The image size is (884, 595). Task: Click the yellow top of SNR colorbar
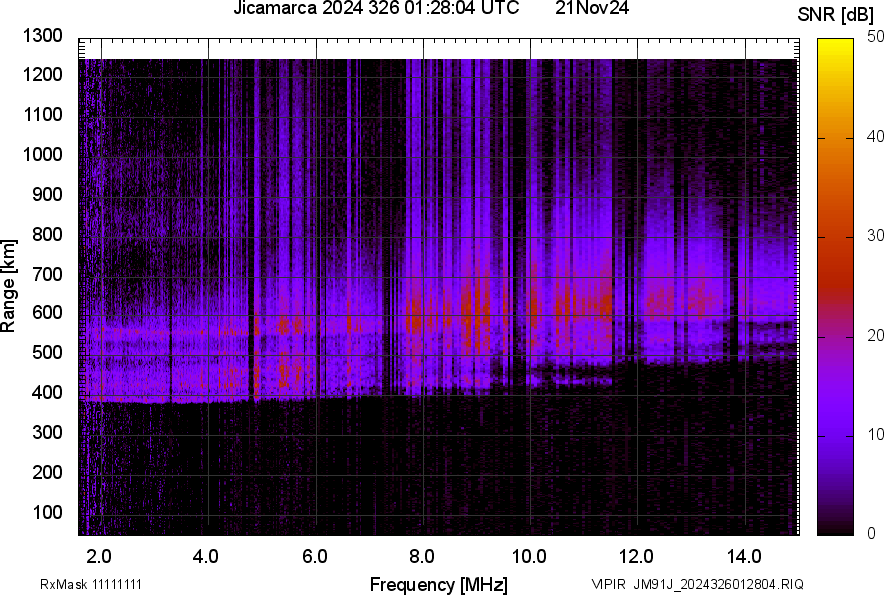(836, 45)
